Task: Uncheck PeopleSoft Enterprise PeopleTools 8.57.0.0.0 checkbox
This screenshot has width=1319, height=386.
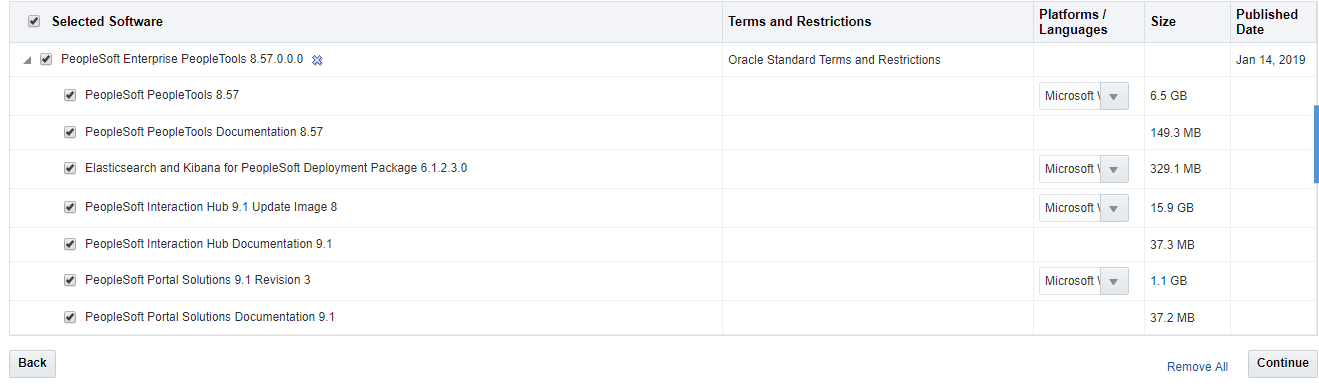Action: [x=46, y=60]
